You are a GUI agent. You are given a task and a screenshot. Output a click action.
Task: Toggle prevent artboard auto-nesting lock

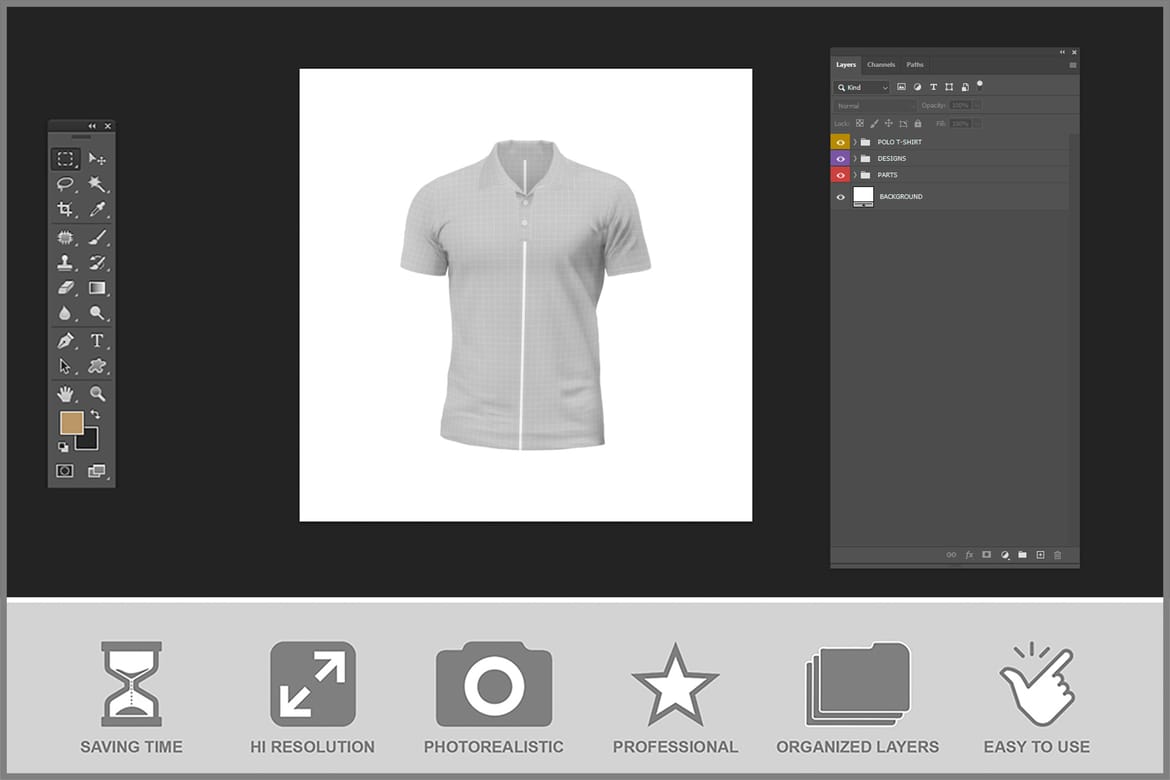(903, 123)
